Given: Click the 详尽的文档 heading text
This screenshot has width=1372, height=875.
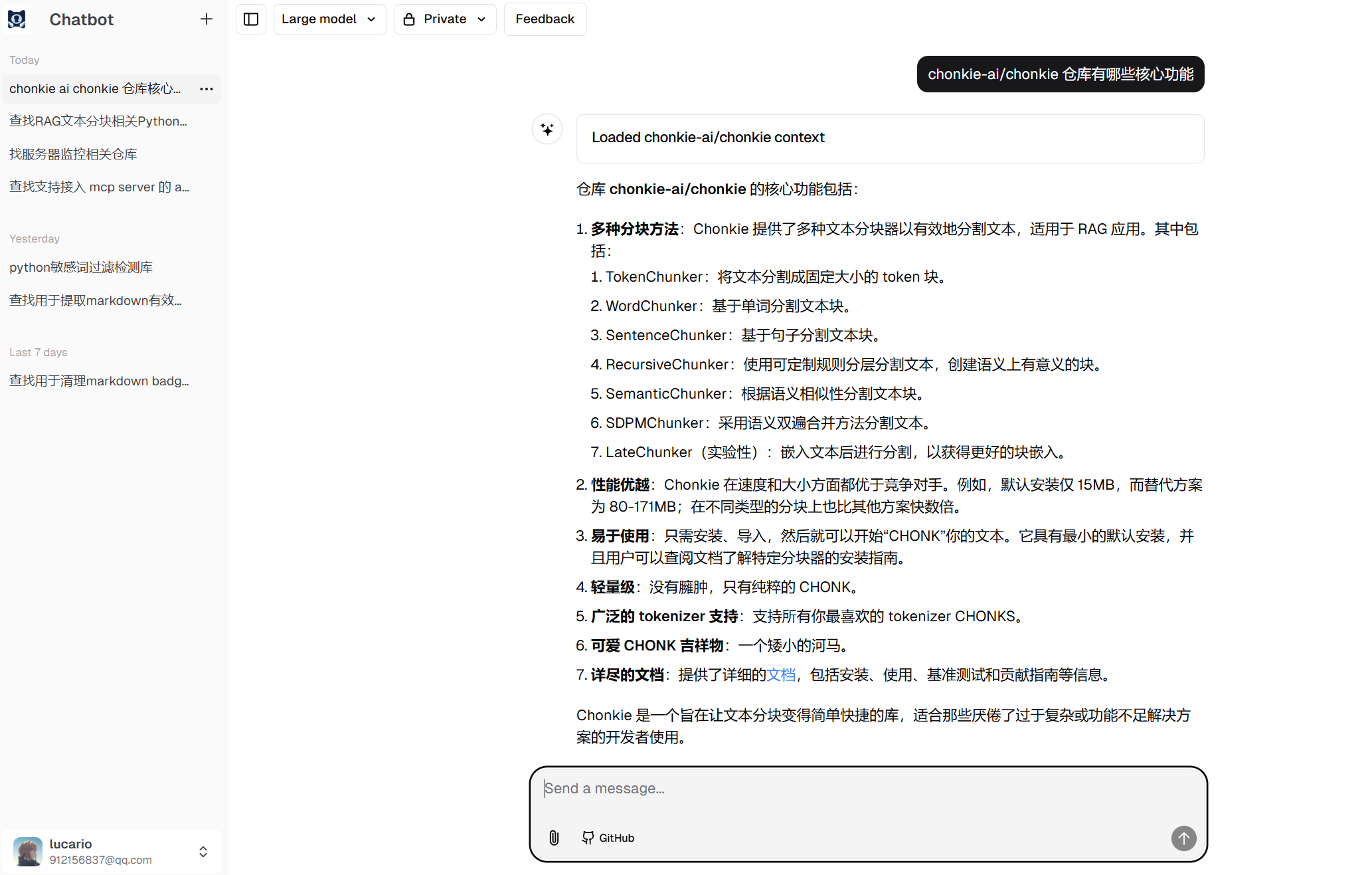Looking at the screenshot, I should click(x=628, y=675).
